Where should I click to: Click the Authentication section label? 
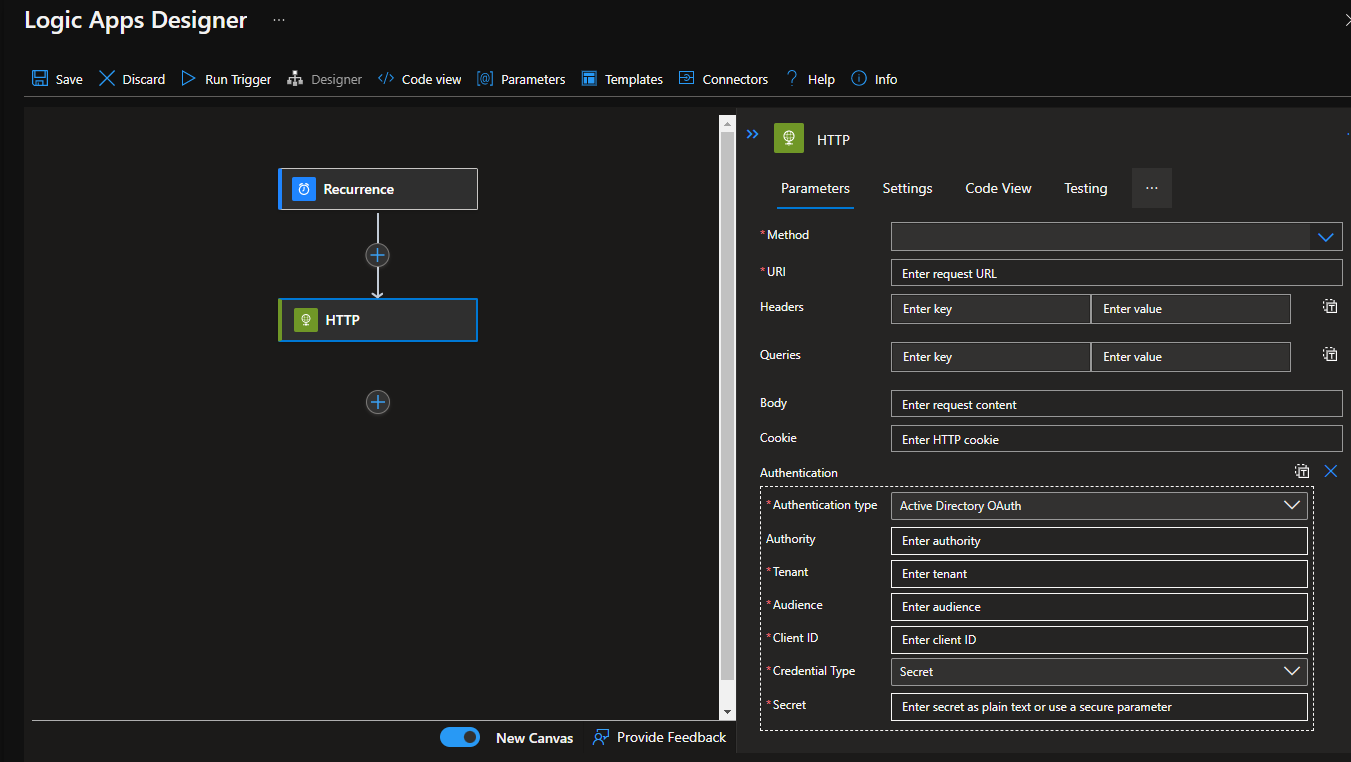coord(799,473)
